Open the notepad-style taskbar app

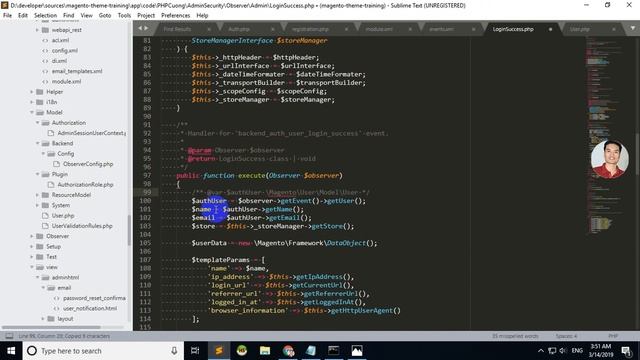(311, 351)
